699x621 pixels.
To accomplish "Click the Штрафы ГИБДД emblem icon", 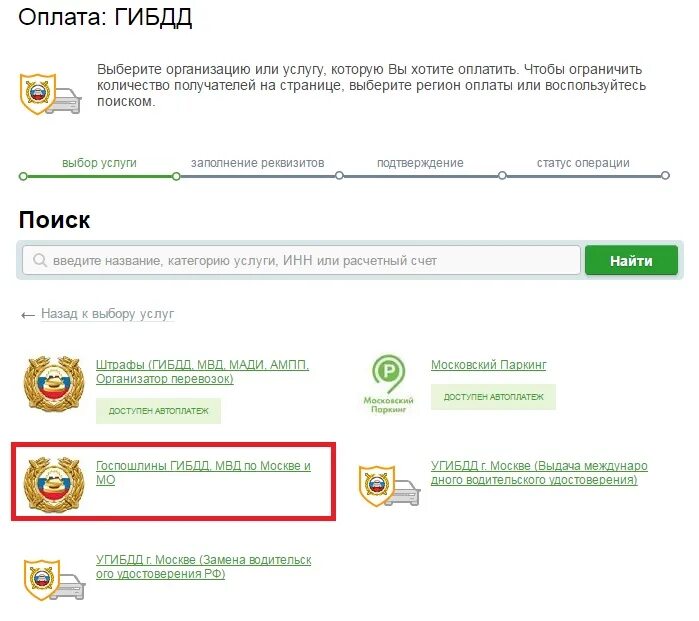I will click(54, 383).
